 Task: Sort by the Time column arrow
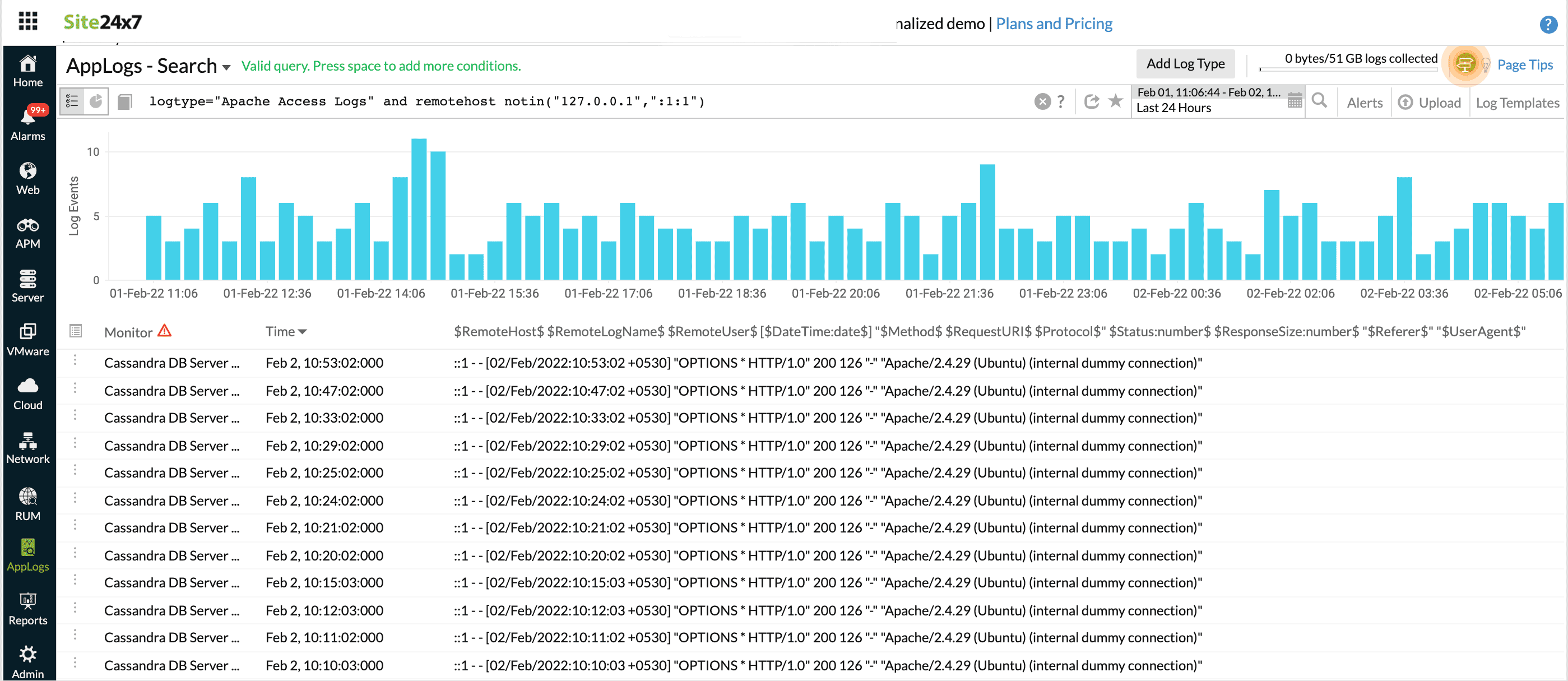[x=303, y=332]
